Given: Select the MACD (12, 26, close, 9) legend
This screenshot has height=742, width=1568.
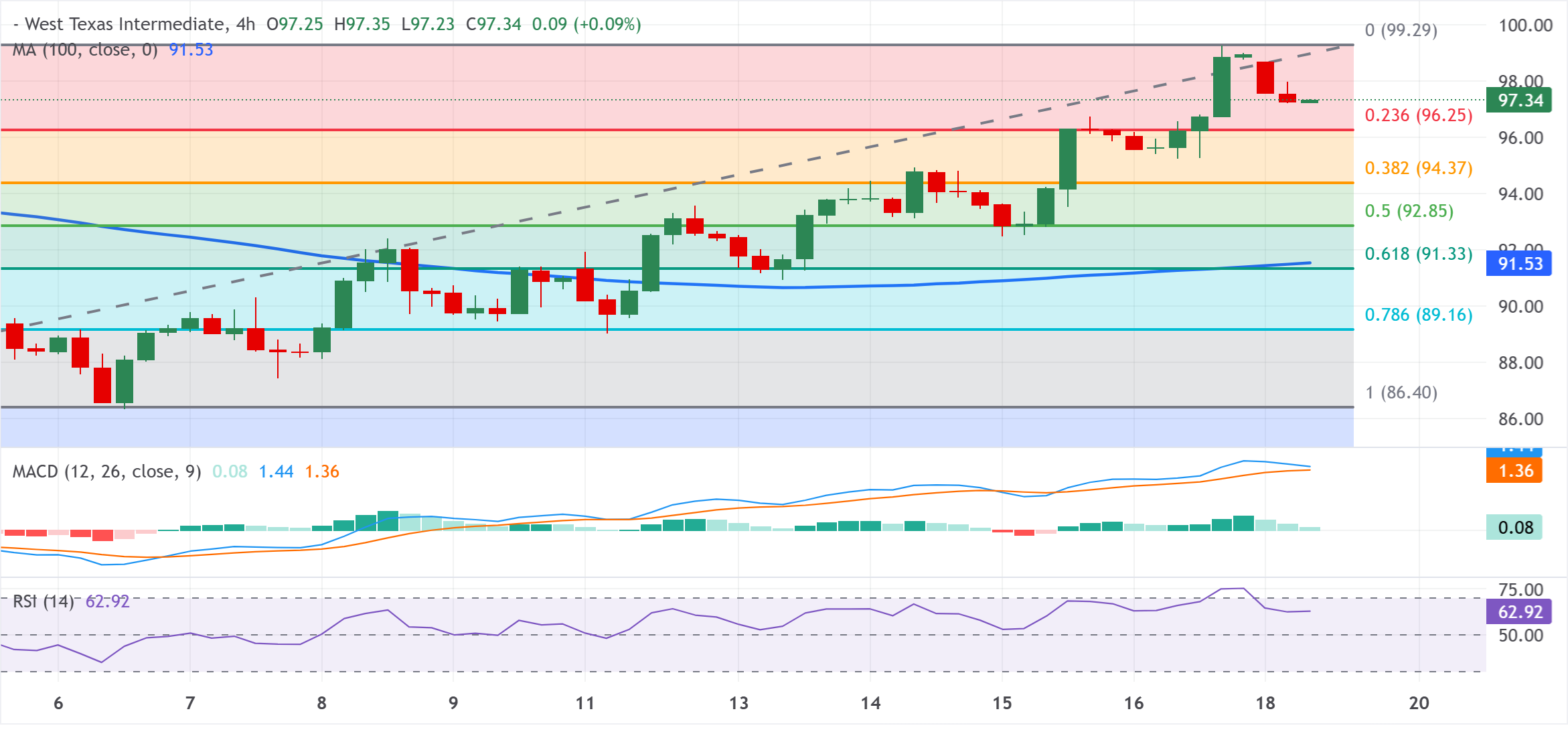Looking at the screenshot, I should [107, 471].
